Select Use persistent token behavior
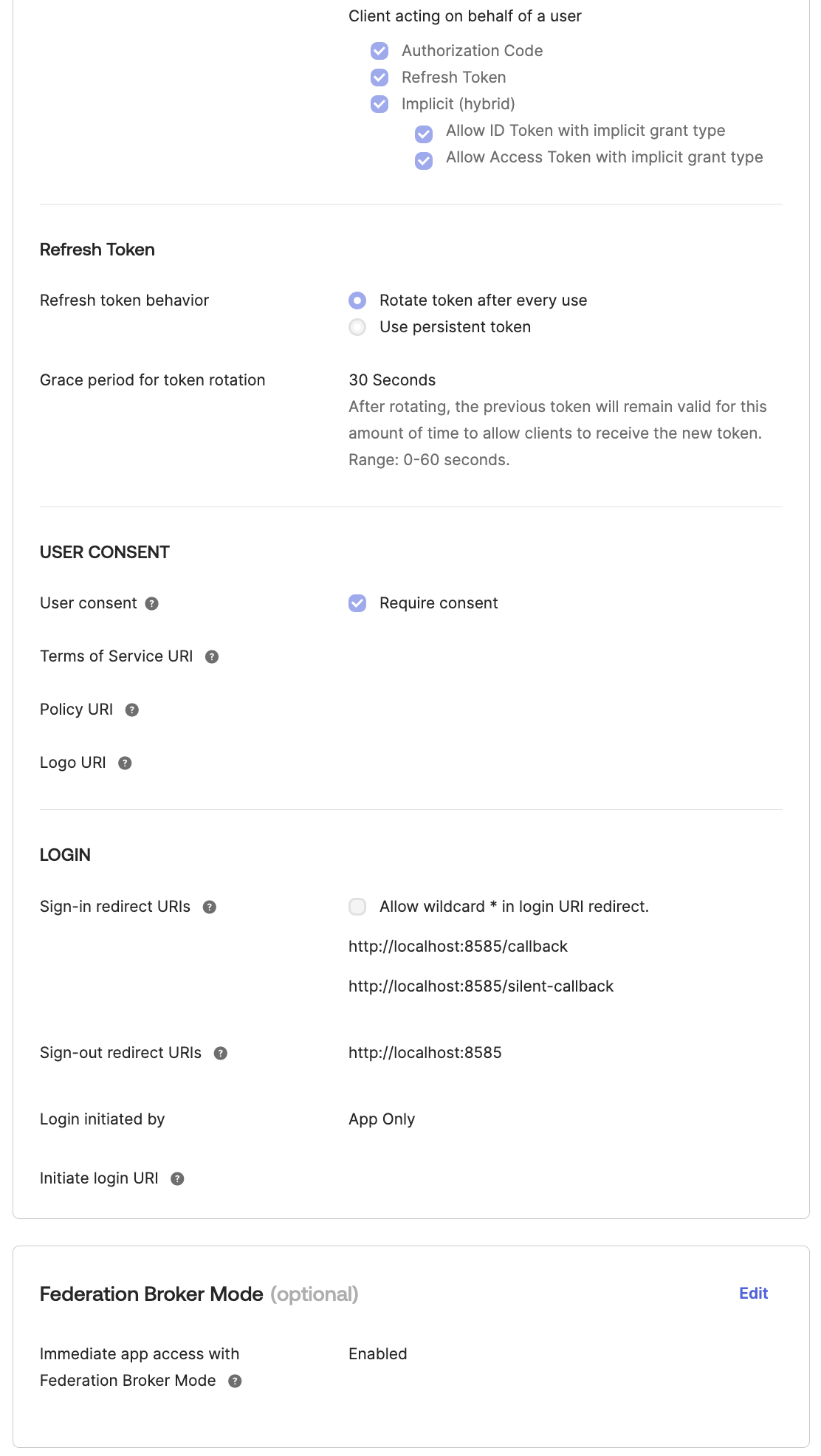 pos(357,327)
